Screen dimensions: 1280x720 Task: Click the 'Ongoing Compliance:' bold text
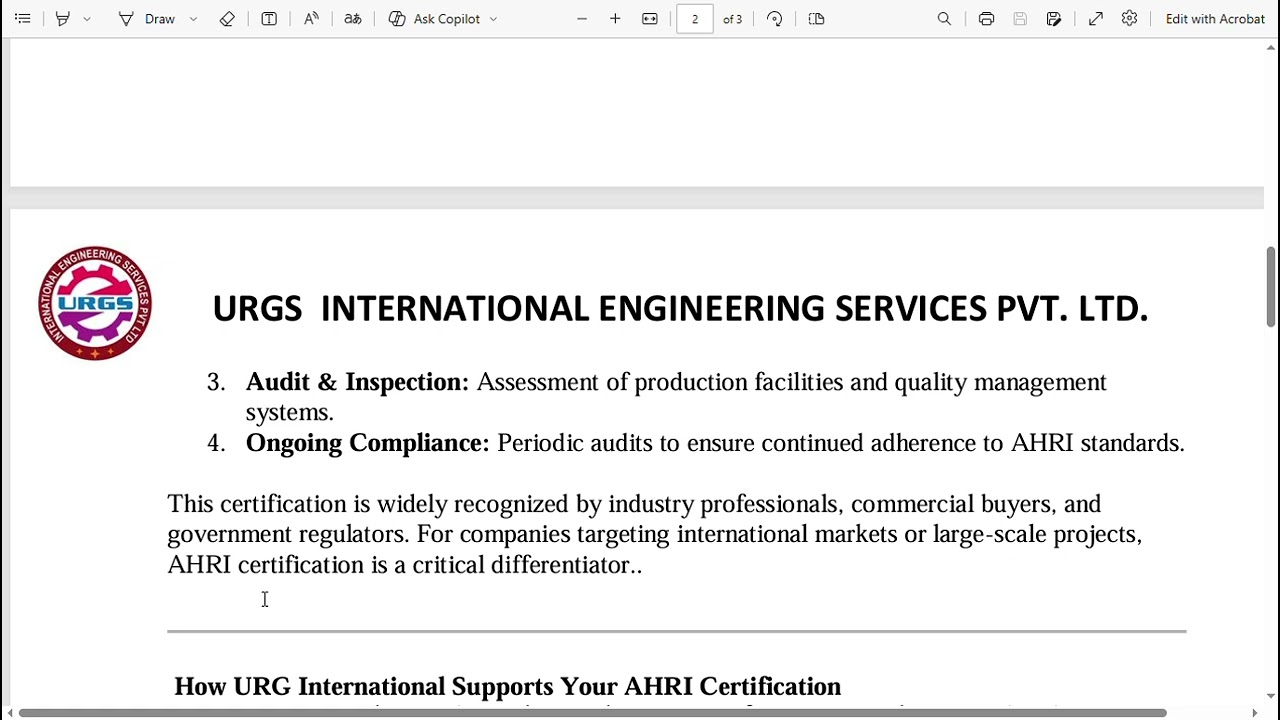point(367,443)
